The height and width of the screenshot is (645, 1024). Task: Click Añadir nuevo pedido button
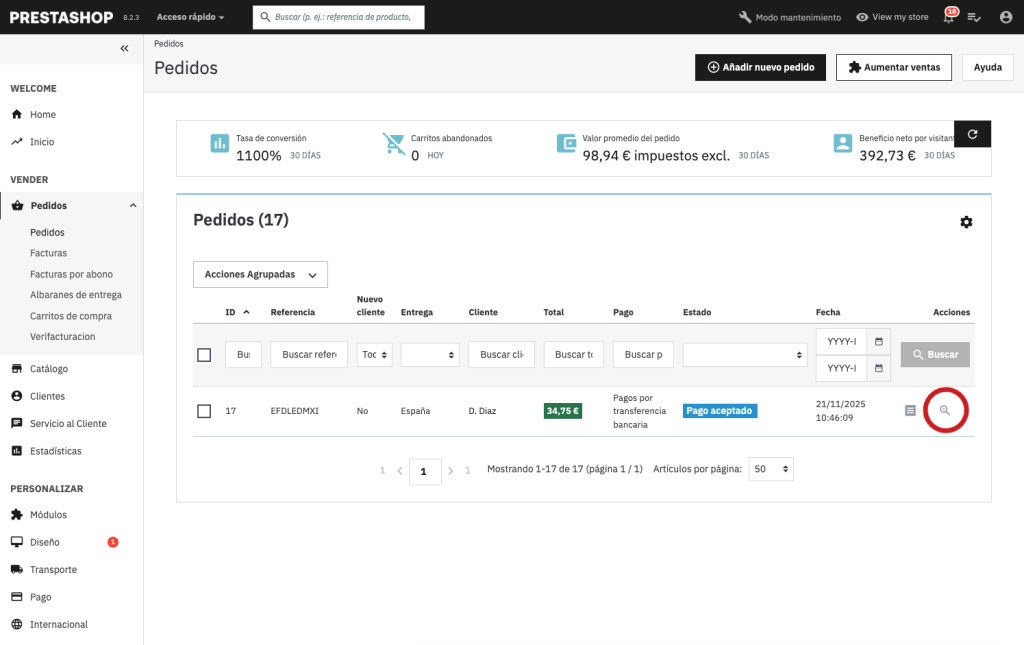[x=760, y=67]
